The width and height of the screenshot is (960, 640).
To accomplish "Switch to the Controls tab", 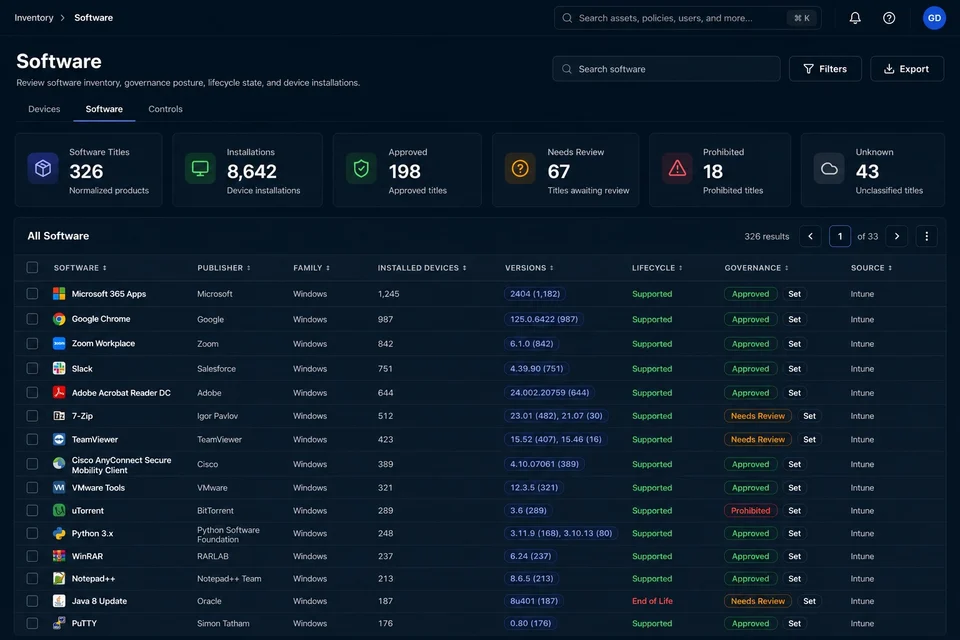I will click(x=165, y=109).
